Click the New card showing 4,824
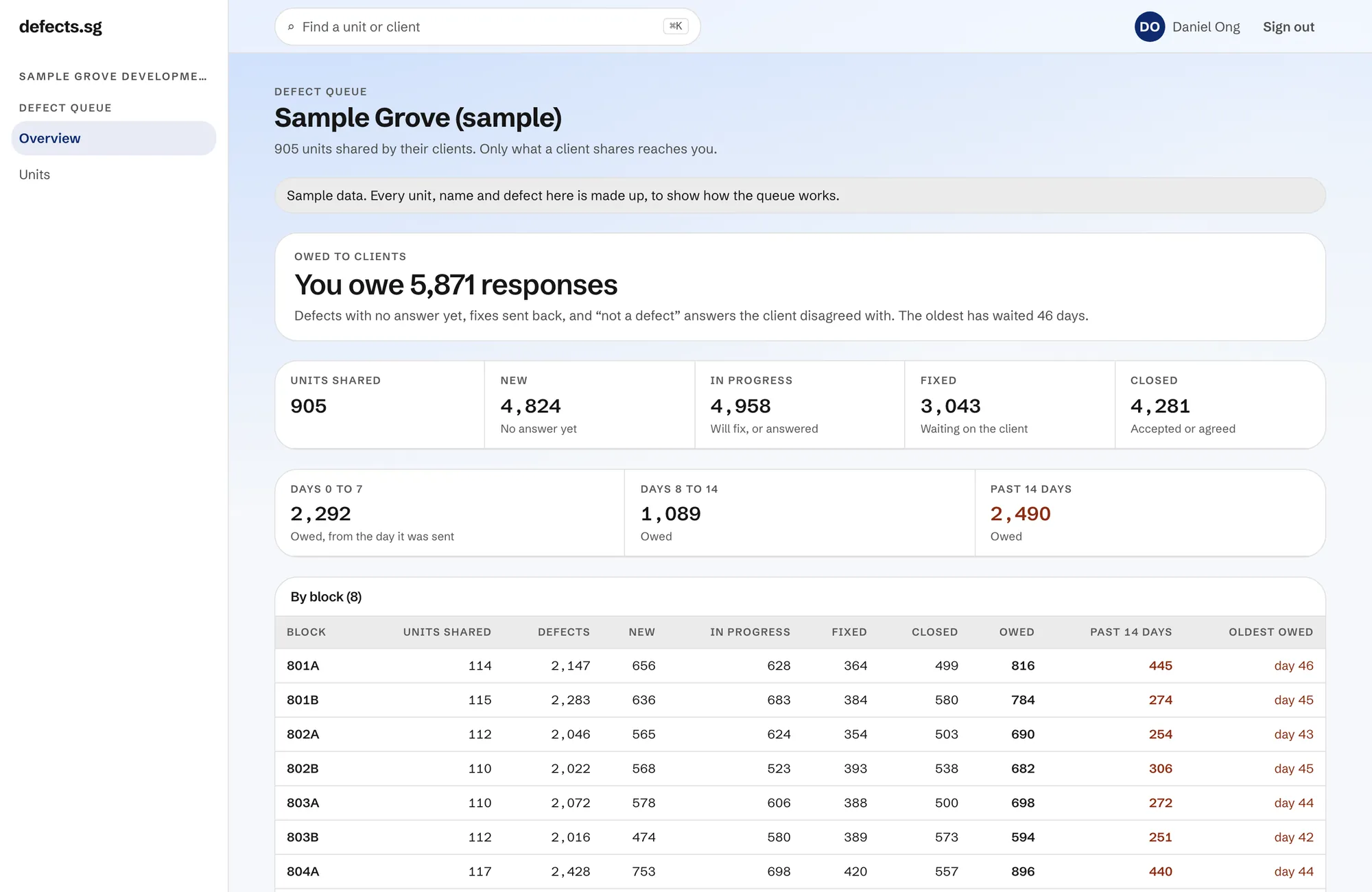Screen dimensions: 1372x892 (x=589, y=405)
